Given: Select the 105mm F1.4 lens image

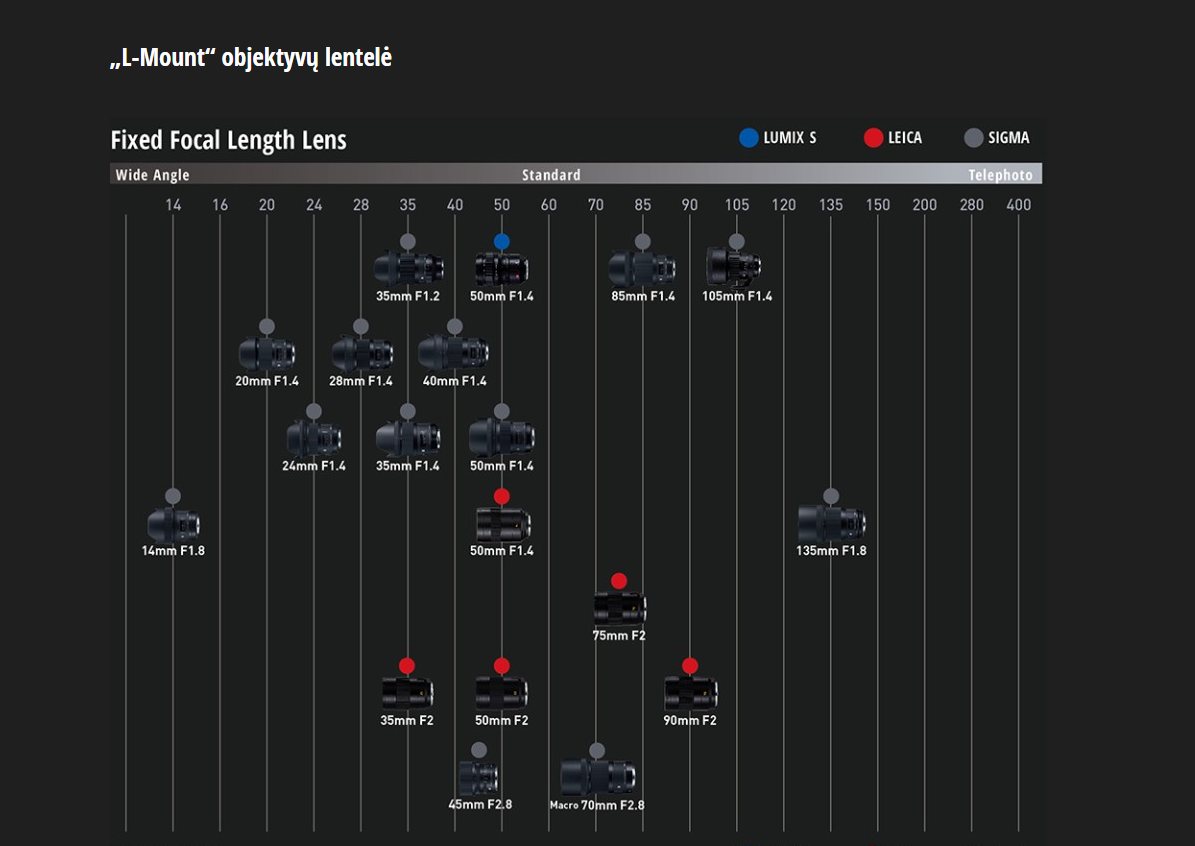Looking at the screenshot, I should tap(733, 267).
